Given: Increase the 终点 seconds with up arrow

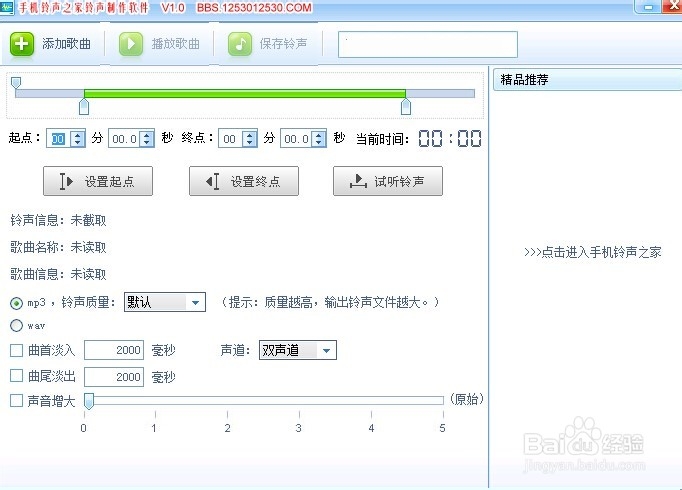Looking at the screenshot, I should 319,135.
